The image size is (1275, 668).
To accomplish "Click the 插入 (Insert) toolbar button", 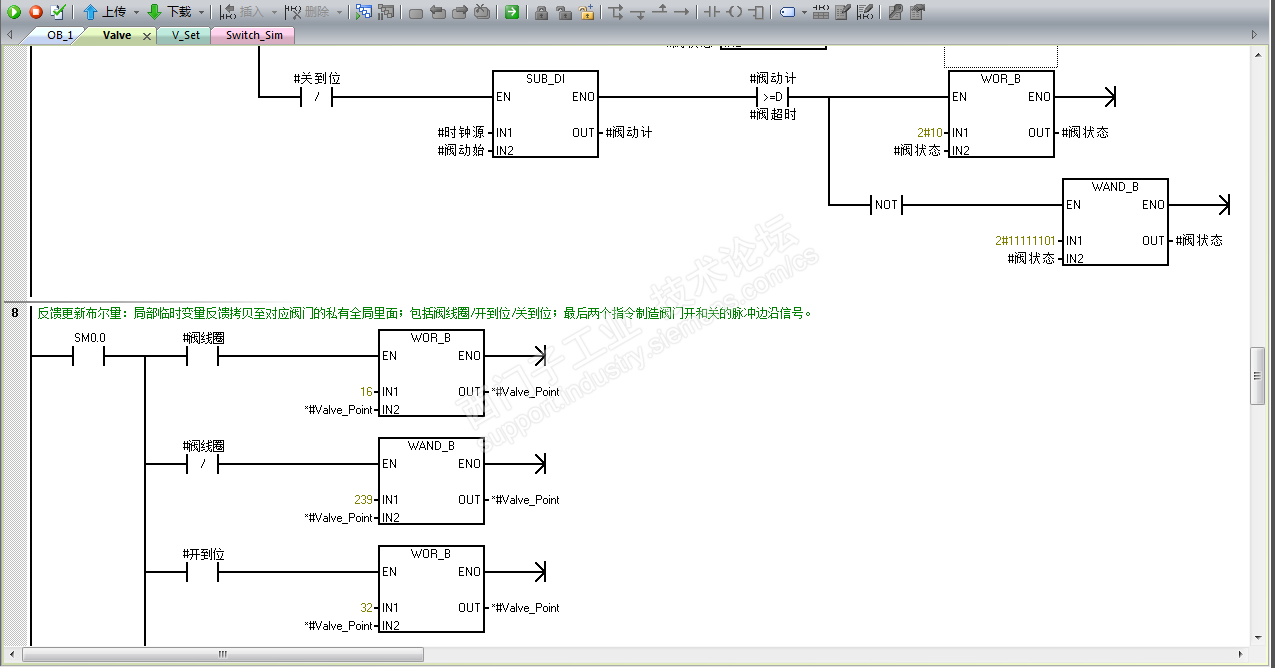I will coord(241,12).
